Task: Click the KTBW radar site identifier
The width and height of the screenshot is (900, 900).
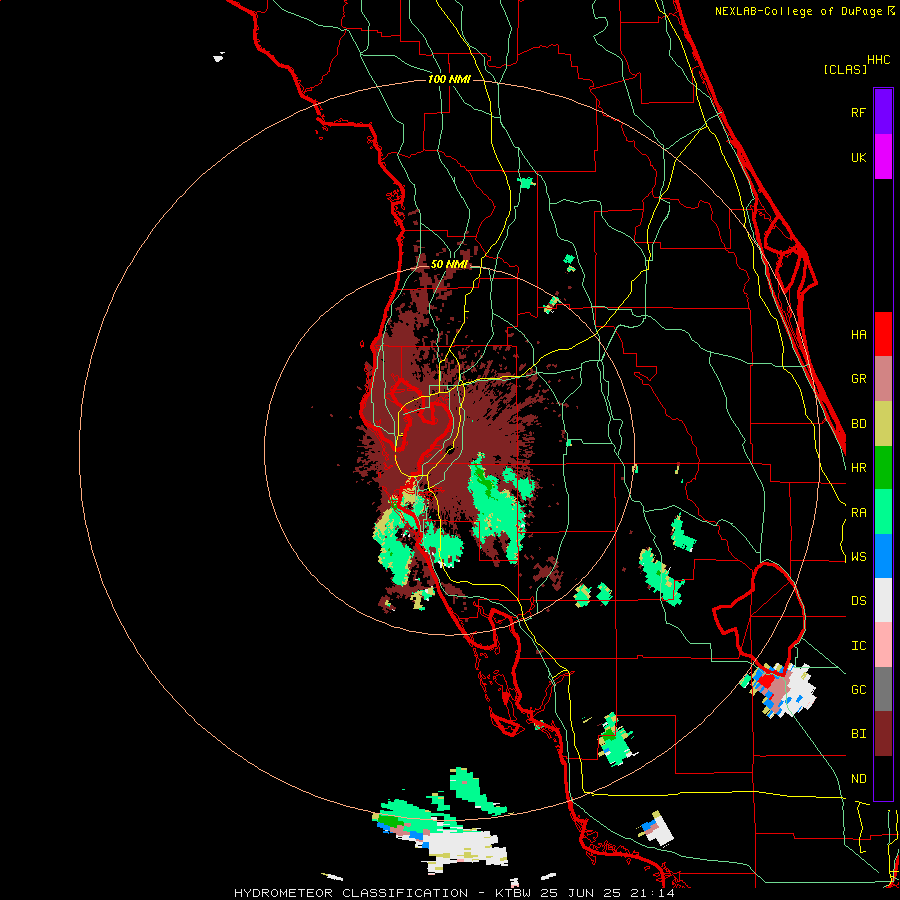Action: (x=515, y=893)
